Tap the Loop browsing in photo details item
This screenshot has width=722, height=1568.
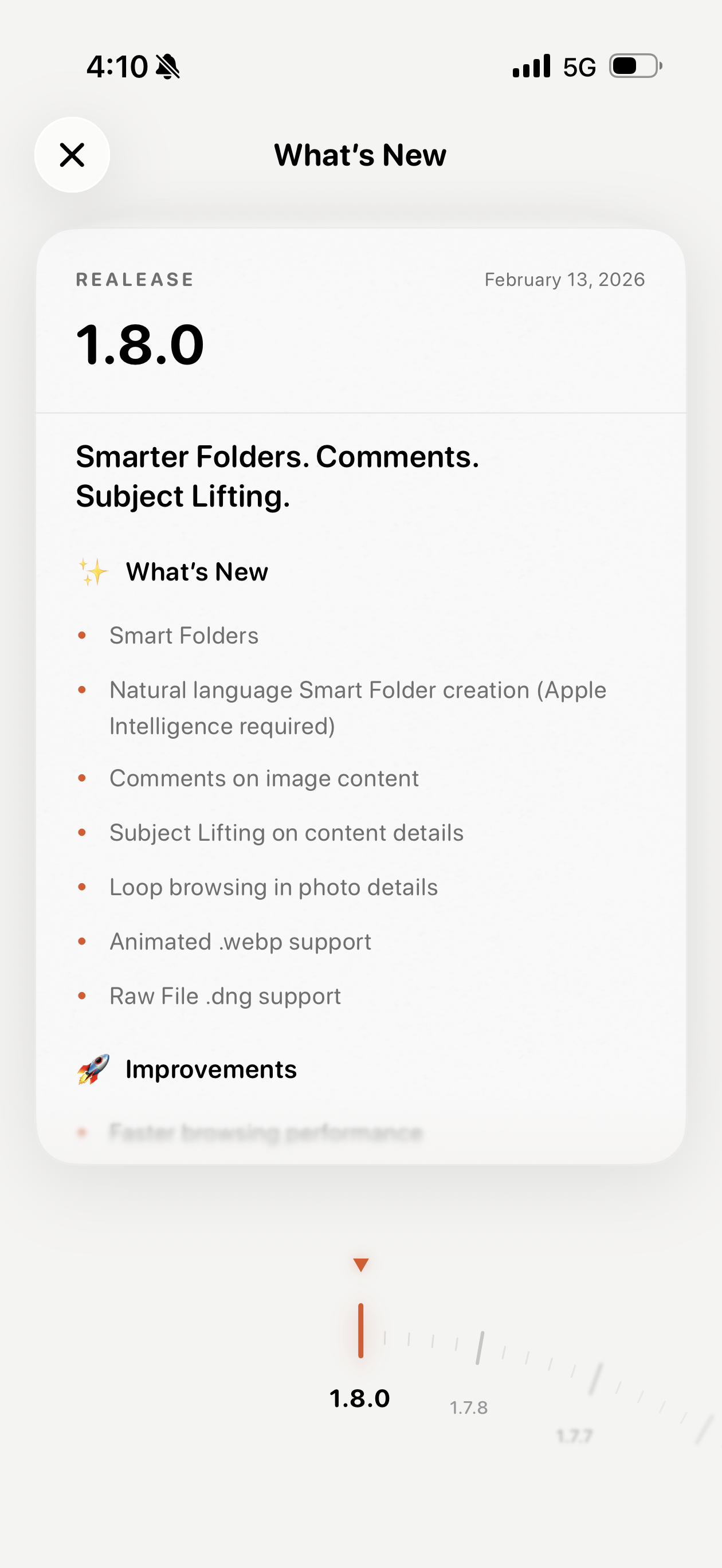tap(273, 887)
